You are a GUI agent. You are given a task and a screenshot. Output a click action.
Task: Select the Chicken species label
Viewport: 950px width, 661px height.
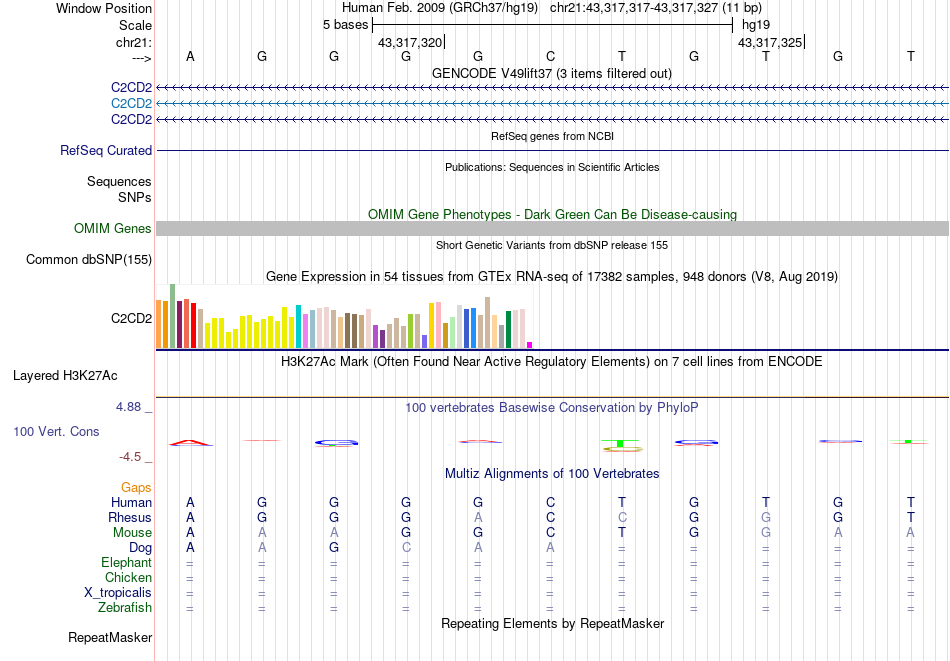128,577
